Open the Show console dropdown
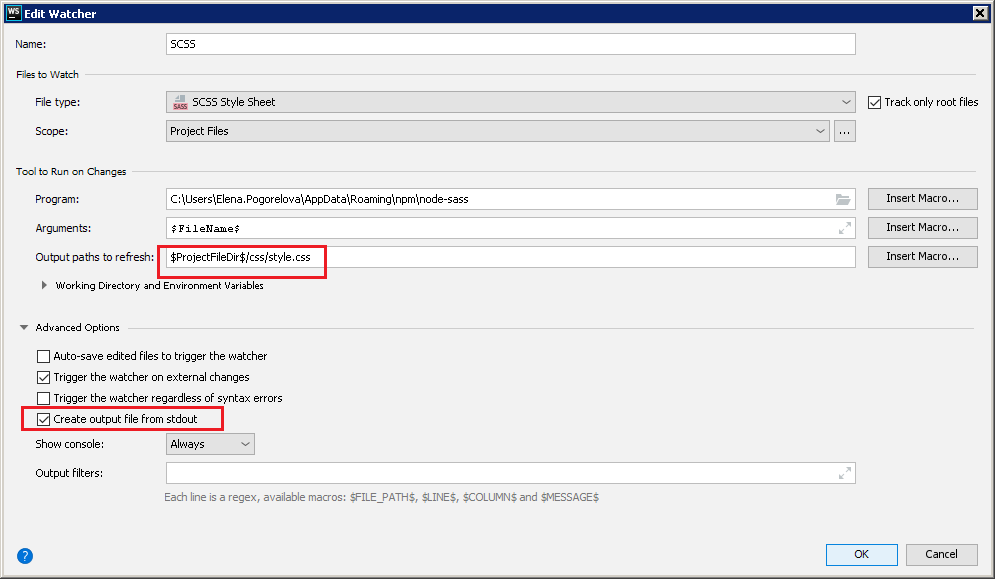 tap(210, 444)
